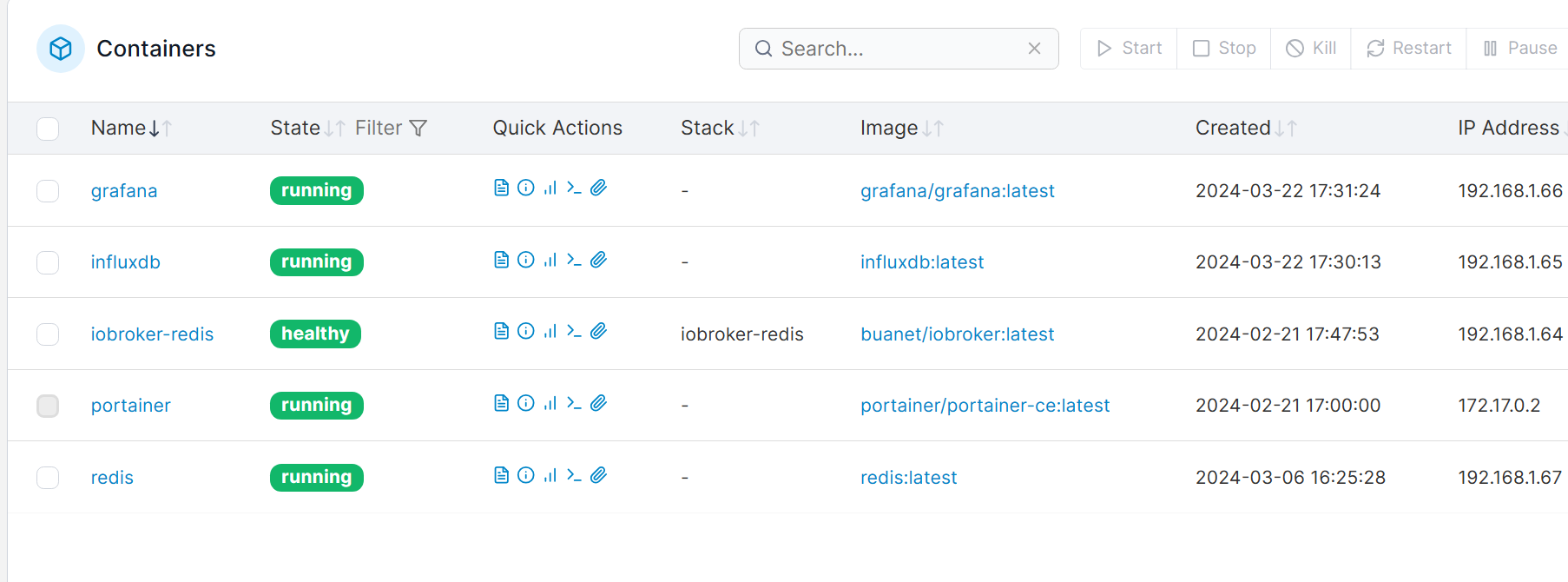The height and width of the screenshot is (582, 1568).
Task: Open exec console icon for iobroker-redis
Action: 574,331
